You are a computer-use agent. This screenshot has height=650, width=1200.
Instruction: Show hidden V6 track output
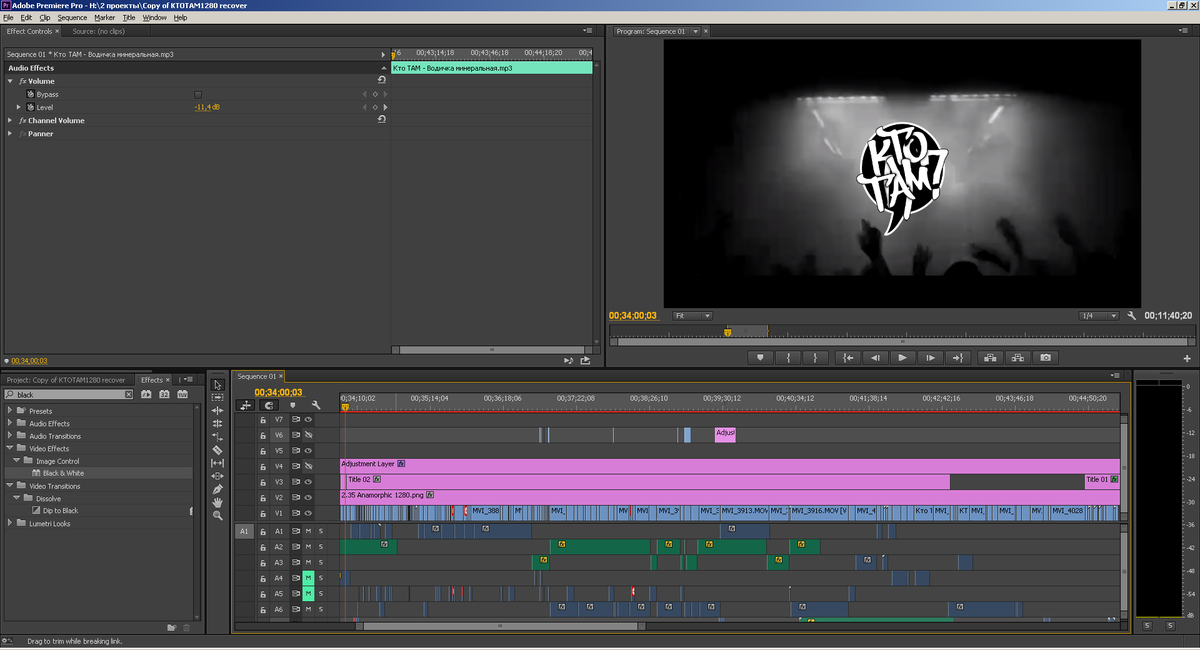308,435
